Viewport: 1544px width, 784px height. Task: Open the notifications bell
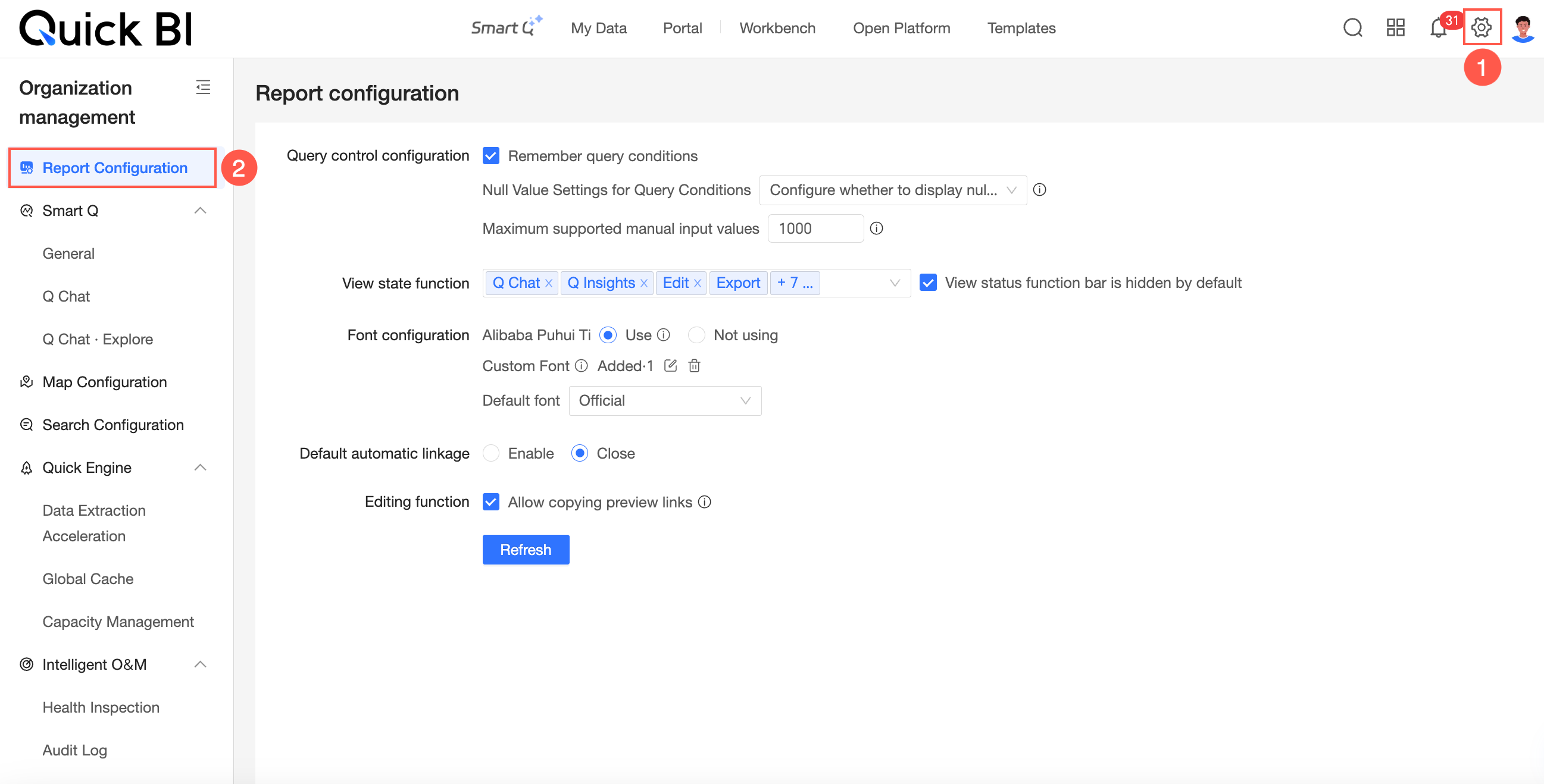point(1438,28)
